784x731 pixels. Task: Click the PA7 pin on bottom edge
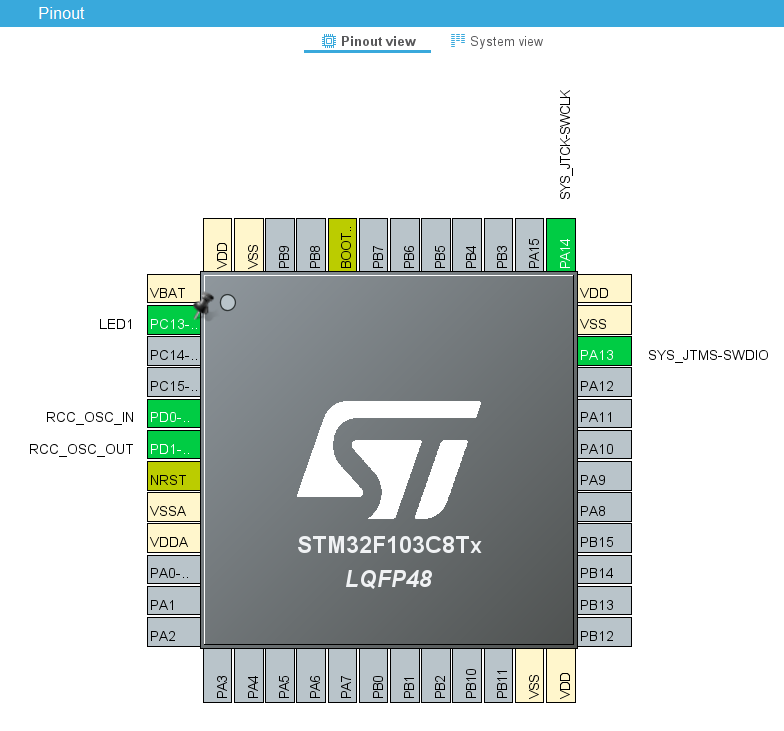(x=342, y=676)
